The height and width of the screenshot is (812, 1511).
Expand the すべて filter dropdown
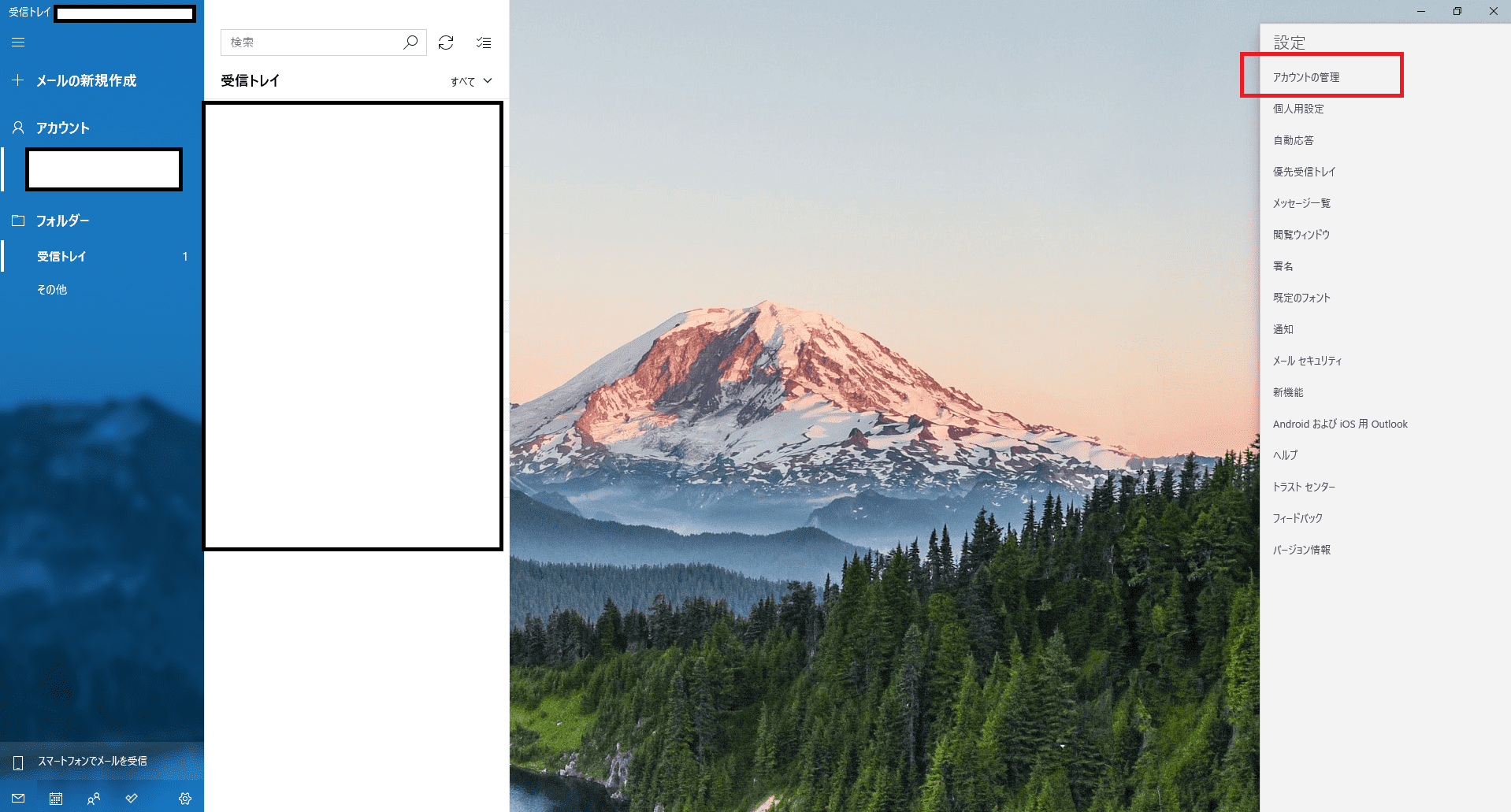click(471, 81)
